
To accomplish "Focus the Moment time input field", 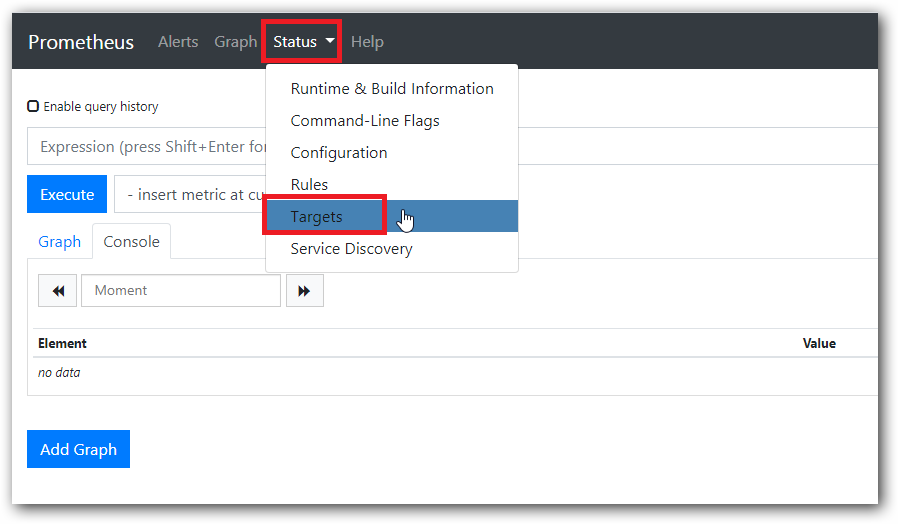I will pos(180,291).
